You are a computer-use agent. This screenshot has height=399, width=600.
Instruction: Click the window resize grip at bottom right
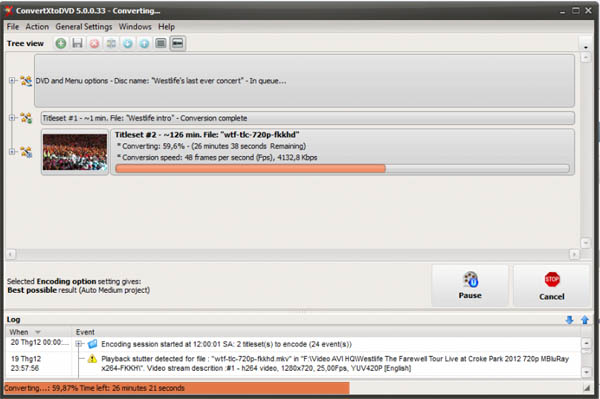pos(587,388)
